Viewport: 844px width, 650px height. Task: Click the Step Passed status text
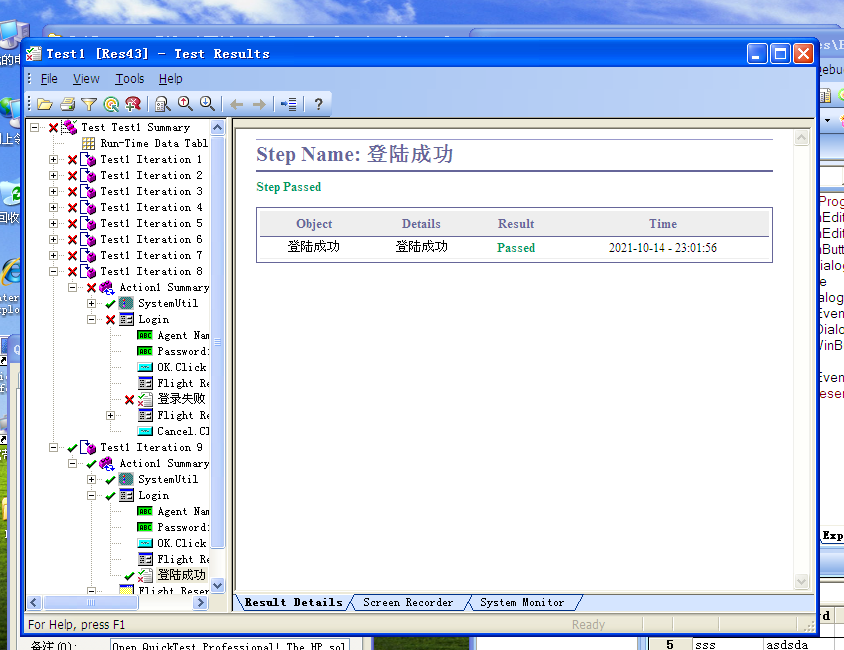pos(289,187)
